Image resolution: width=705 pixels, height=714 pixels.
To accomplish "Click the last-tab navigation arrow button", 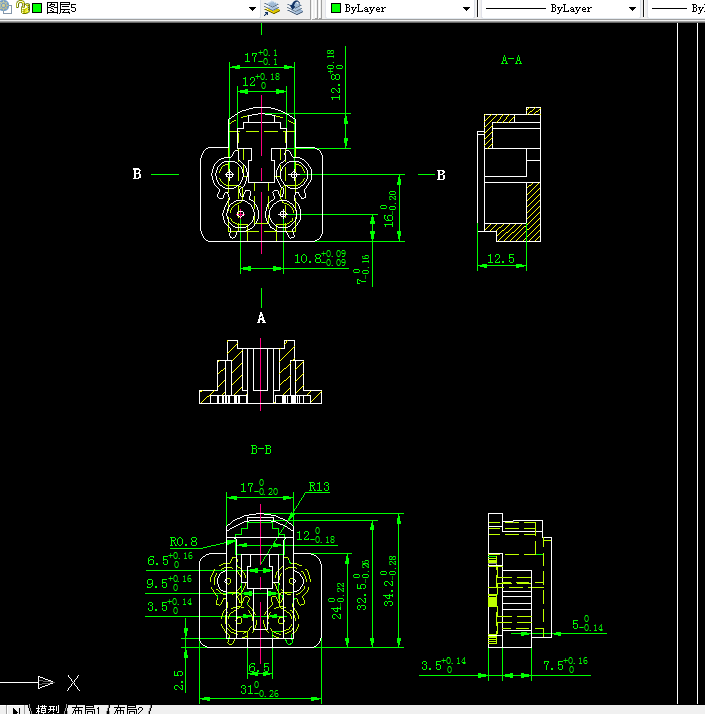I will point(16,710).
